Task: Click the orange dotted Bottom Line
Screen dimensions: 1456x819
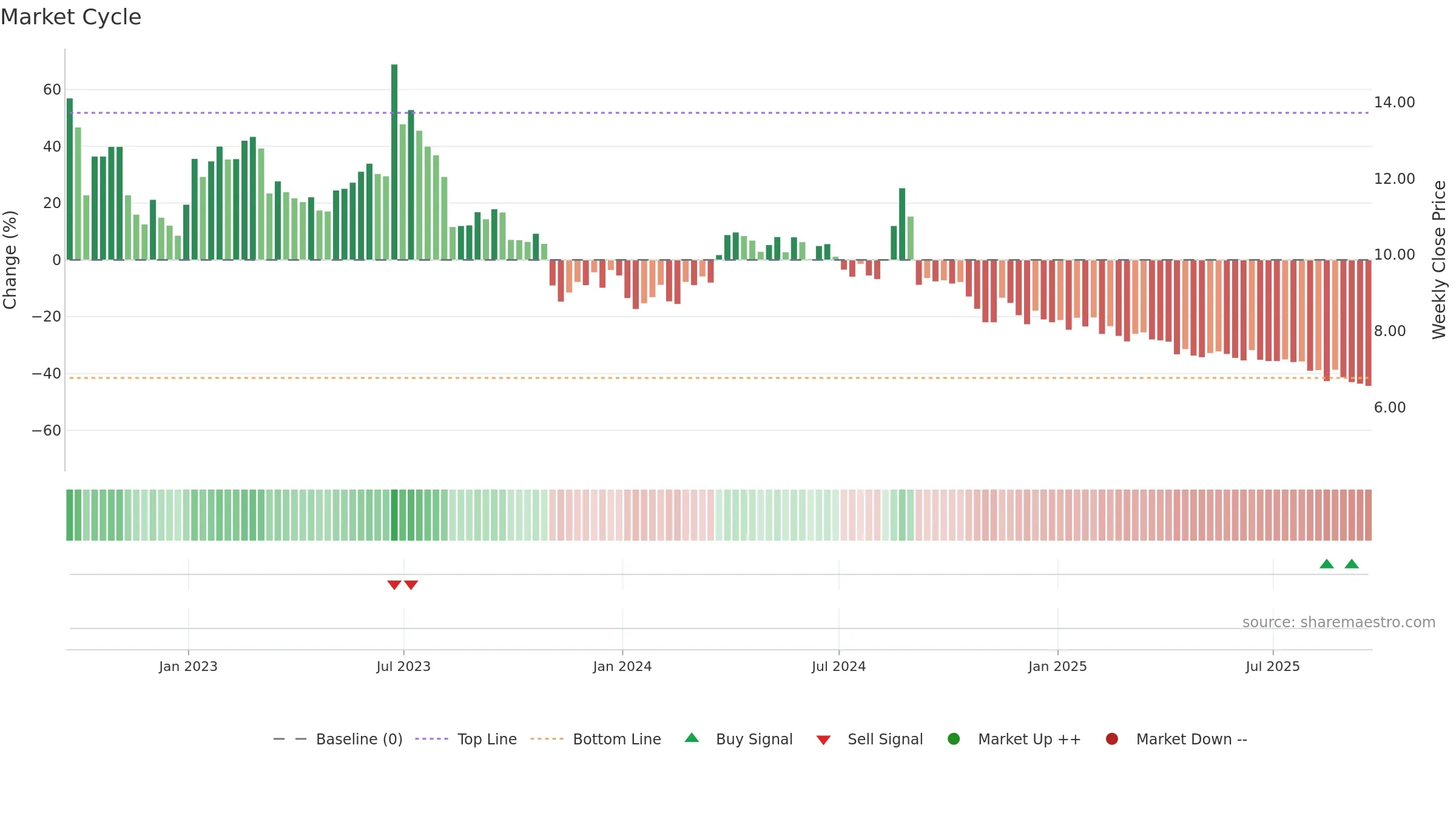Action: [x=719, y=378]
